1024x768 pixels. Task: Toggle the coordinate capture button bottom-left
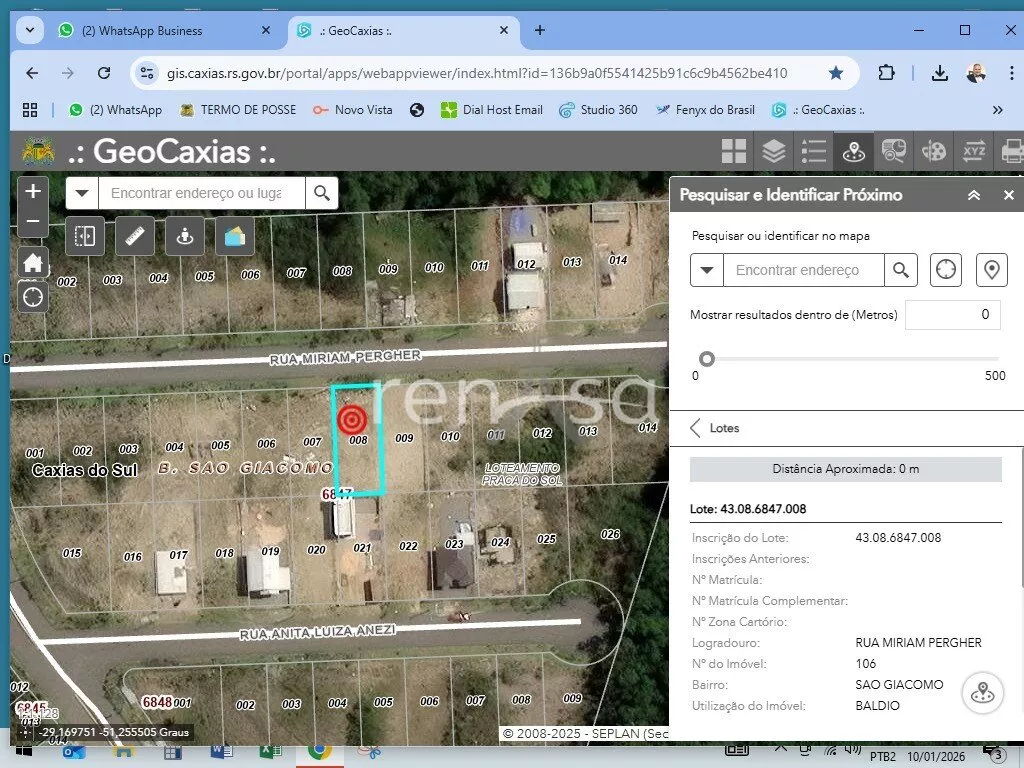24,733
